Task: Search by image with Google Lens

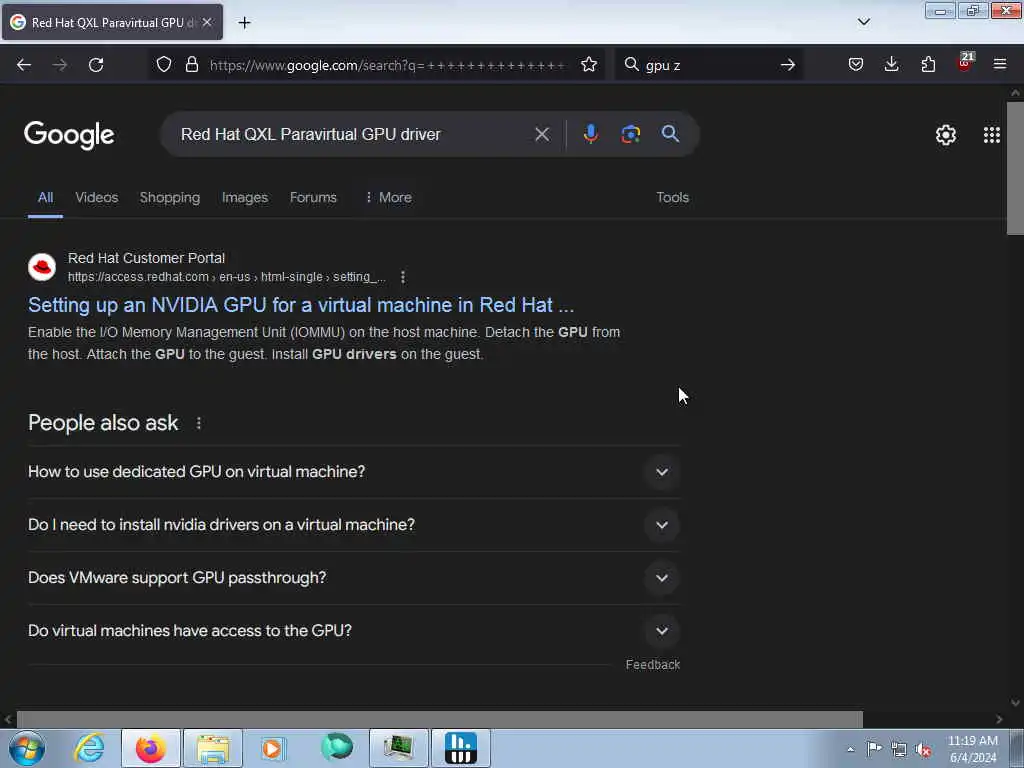Action: (x=630, y=135)
